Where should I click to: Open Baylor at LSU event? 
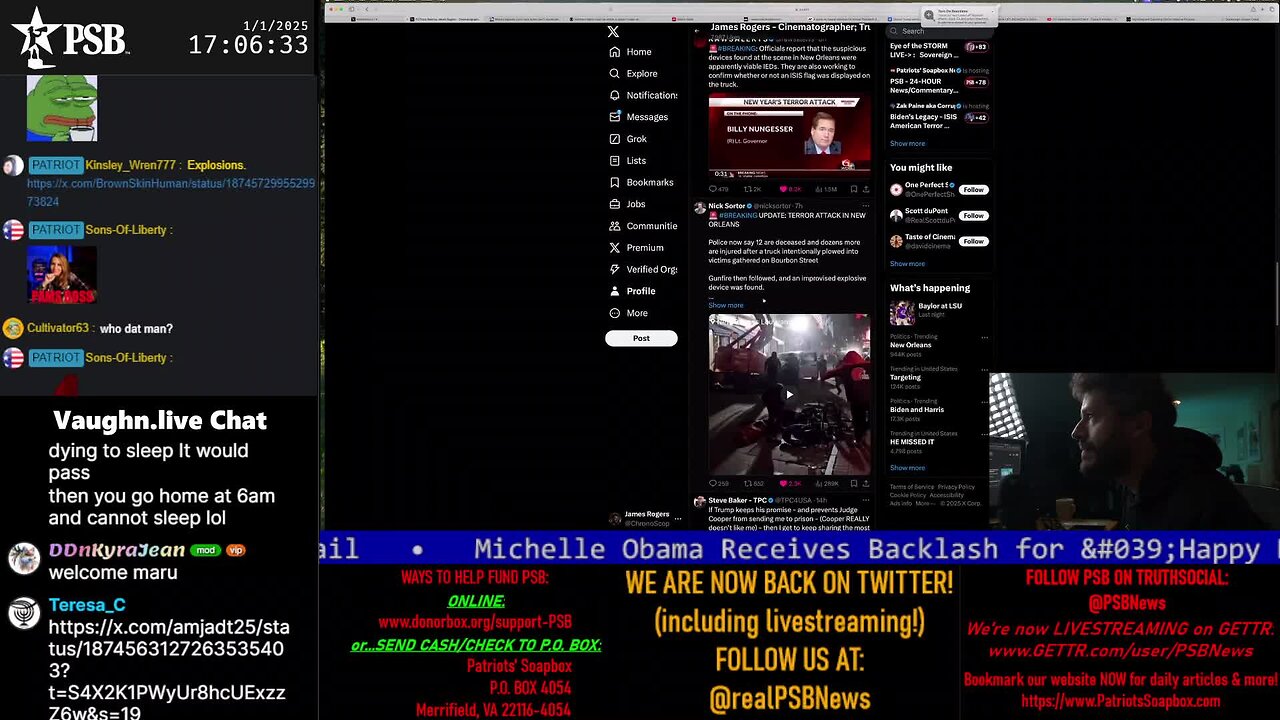tap(939, 306)
